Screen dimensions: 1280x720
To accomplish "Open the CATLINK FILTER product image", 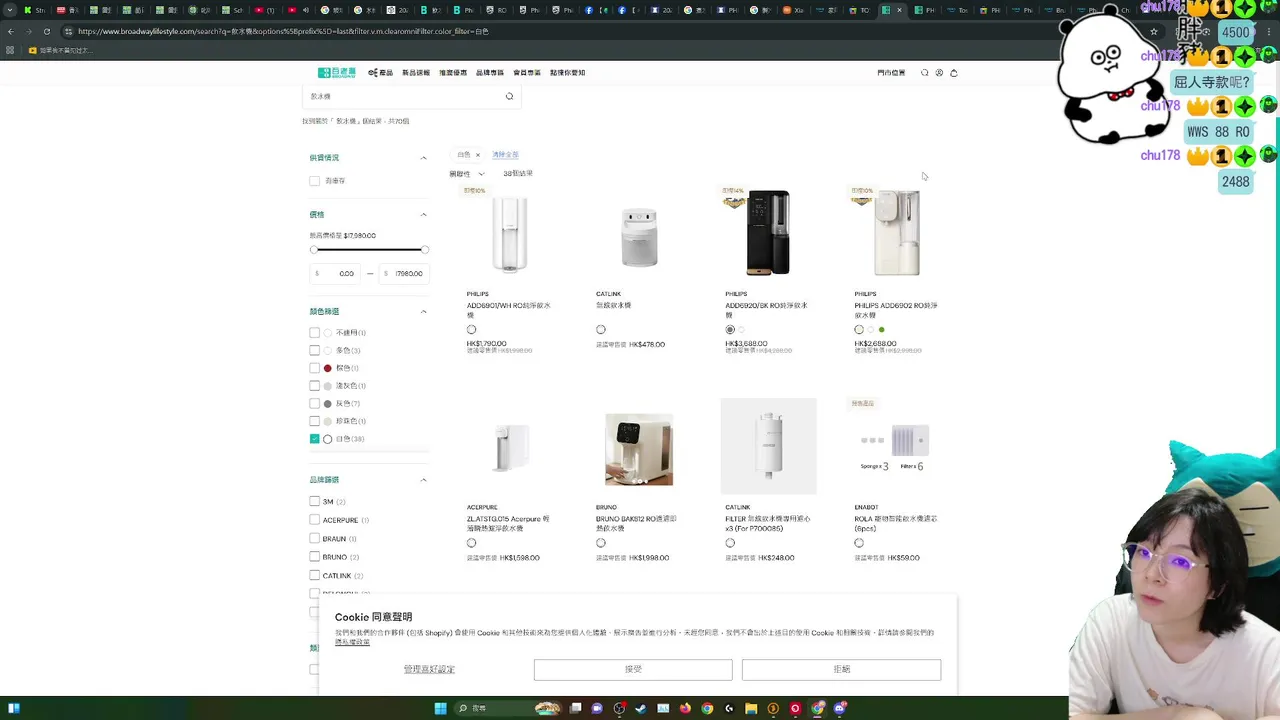I will [x=768, y=446].
